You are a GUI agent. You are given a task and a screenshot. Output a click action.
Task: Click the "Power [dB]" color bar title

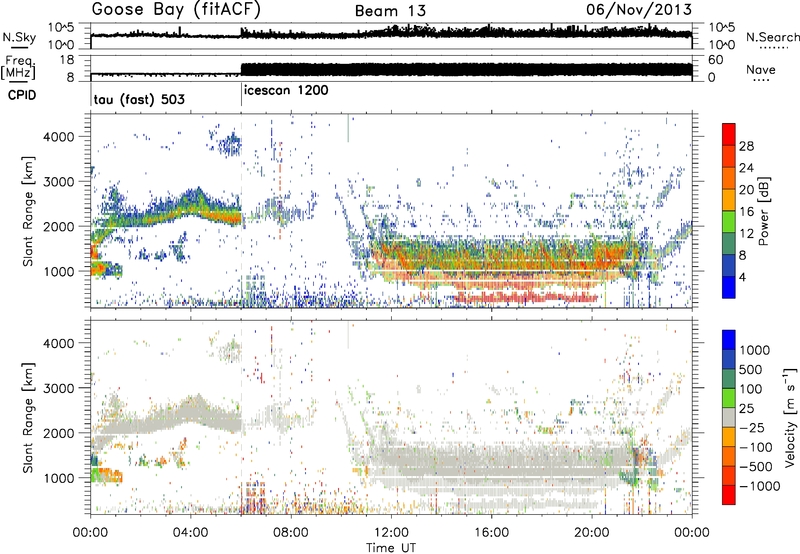(x=764, y=211)
